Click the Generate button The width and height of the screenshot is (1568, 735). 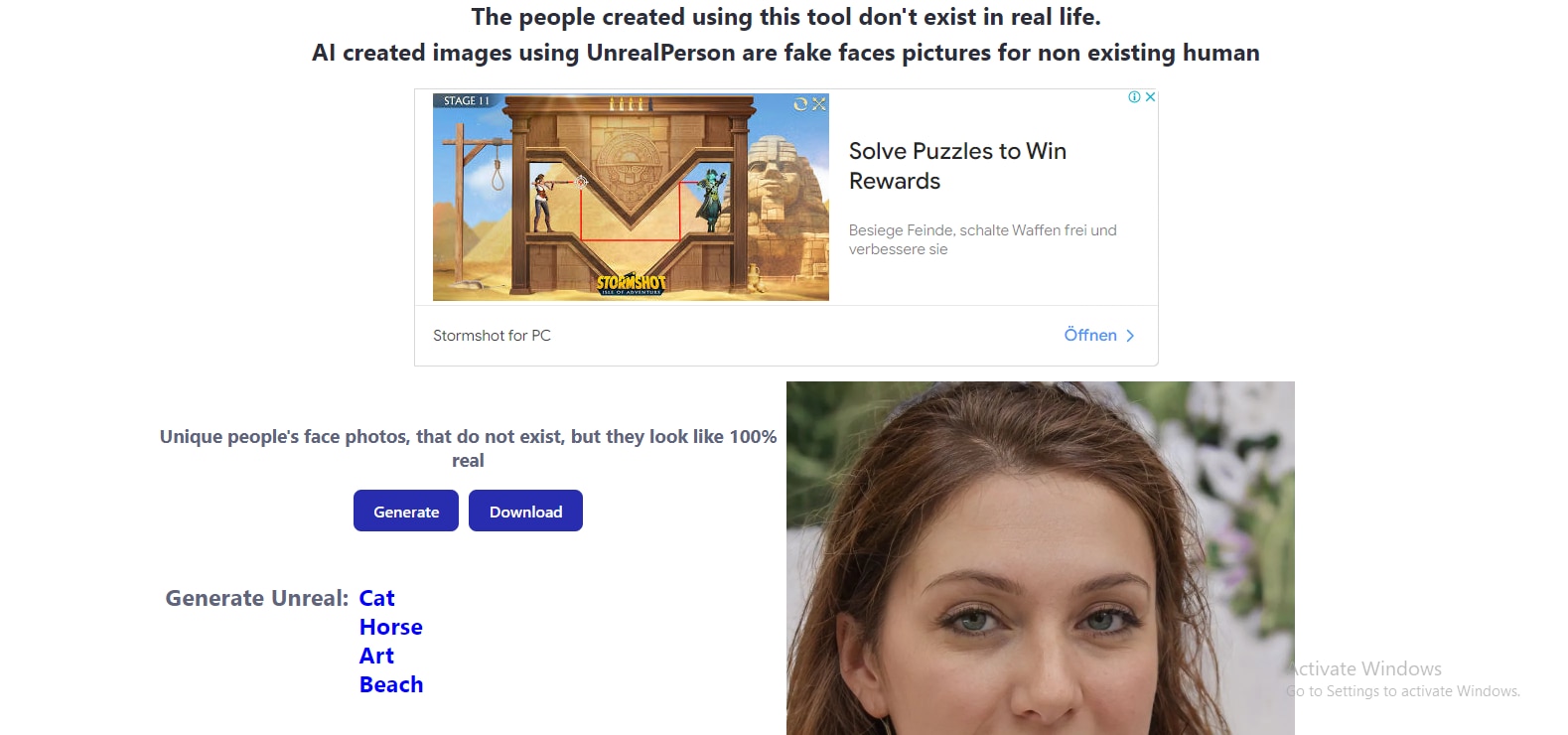[x=406, y=511]
